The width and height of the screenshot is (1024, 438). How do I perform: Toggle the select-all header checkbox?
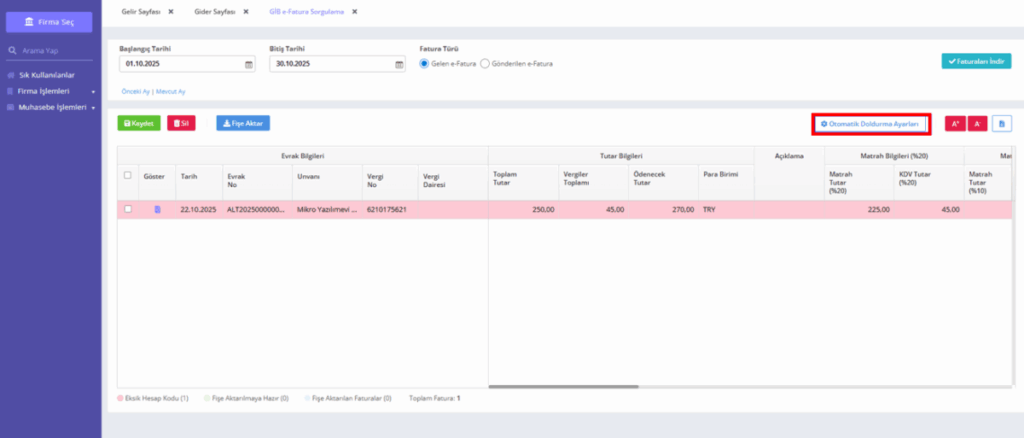(127, 175)
